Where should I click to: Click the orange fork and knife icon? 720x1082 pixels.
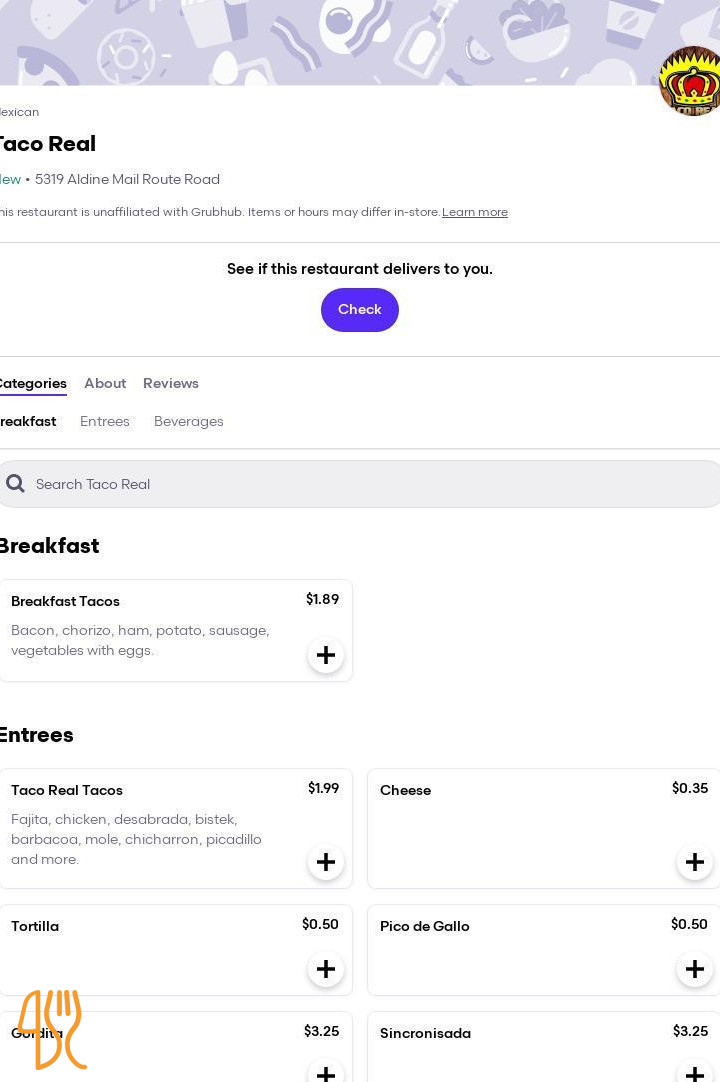tap(52, 1029)
